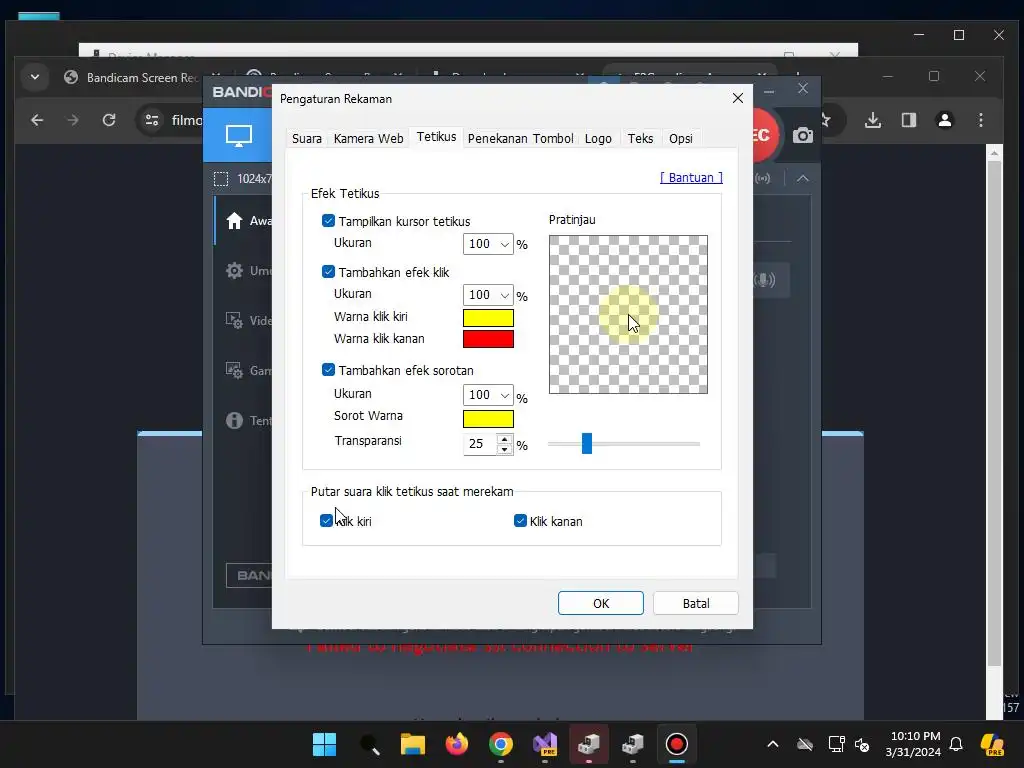The image size is (1024, 768).
Task: Select Bandicam screen recording mode monitor icon
Action: click(x=238, y=136)
